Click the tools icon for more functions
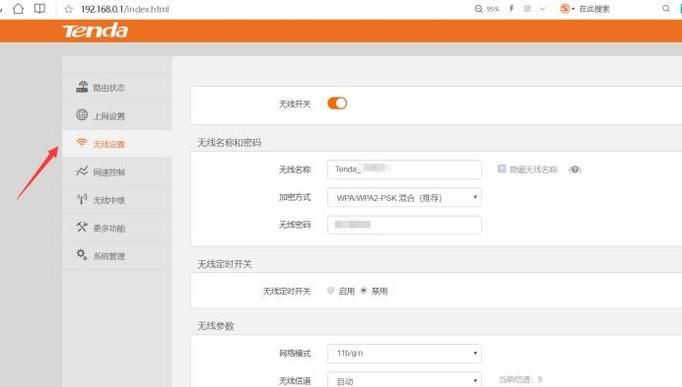 [x=82, y=227]
